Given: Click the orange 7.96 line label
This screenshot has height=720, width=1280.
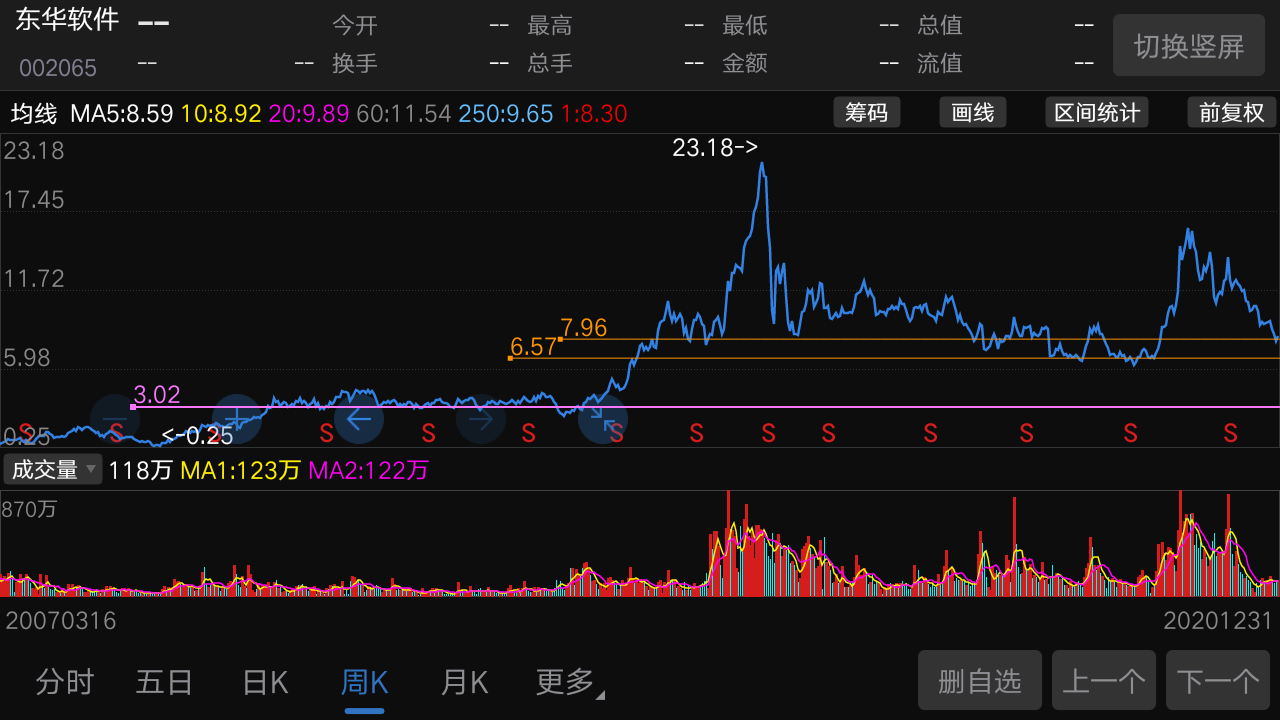Looking at the screenshot, I should coord(584,328).
